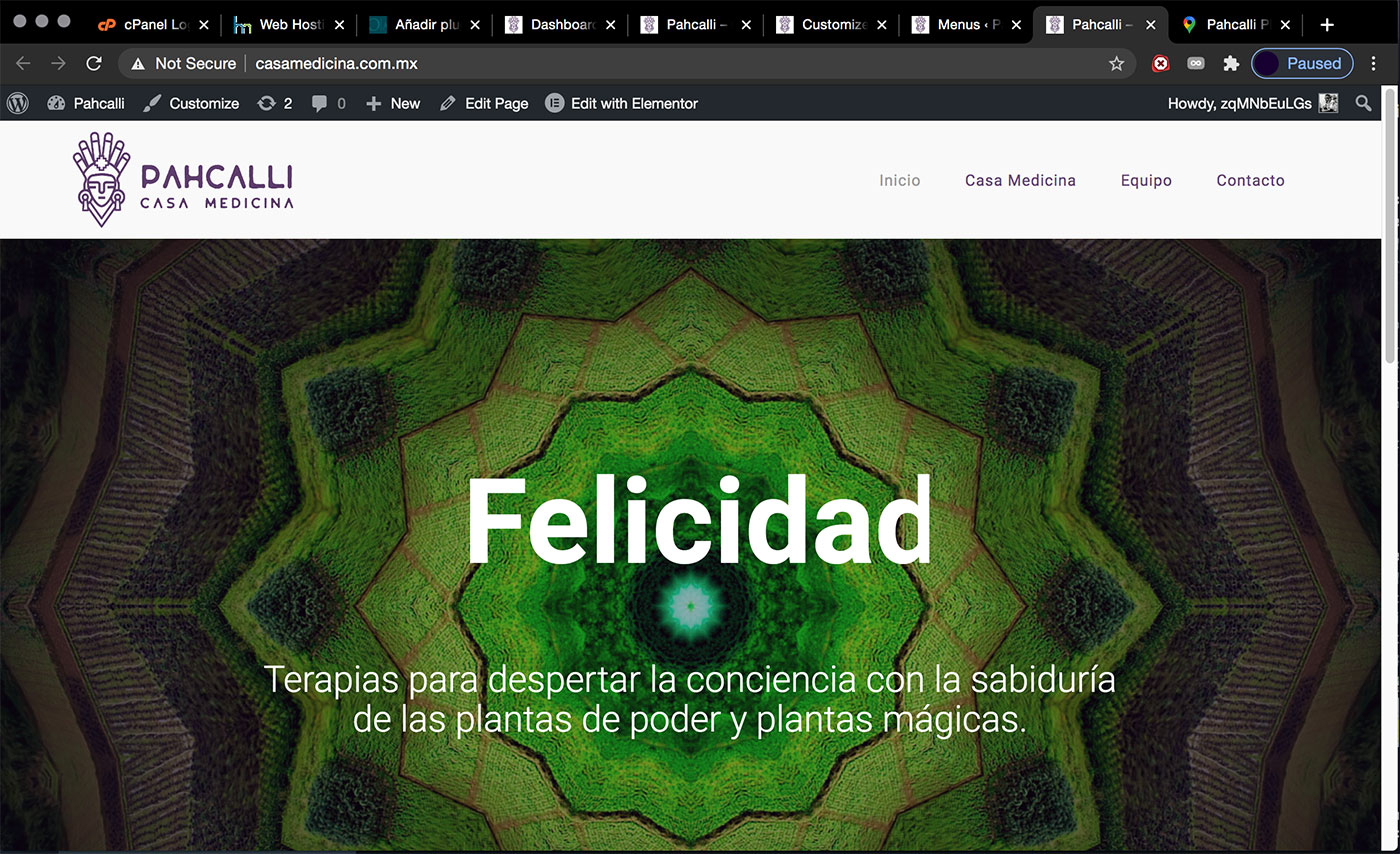The width and height of the screenshot is (1400, 854).
Task: Click the Felicidad hero heading
Action: (699, 522)
